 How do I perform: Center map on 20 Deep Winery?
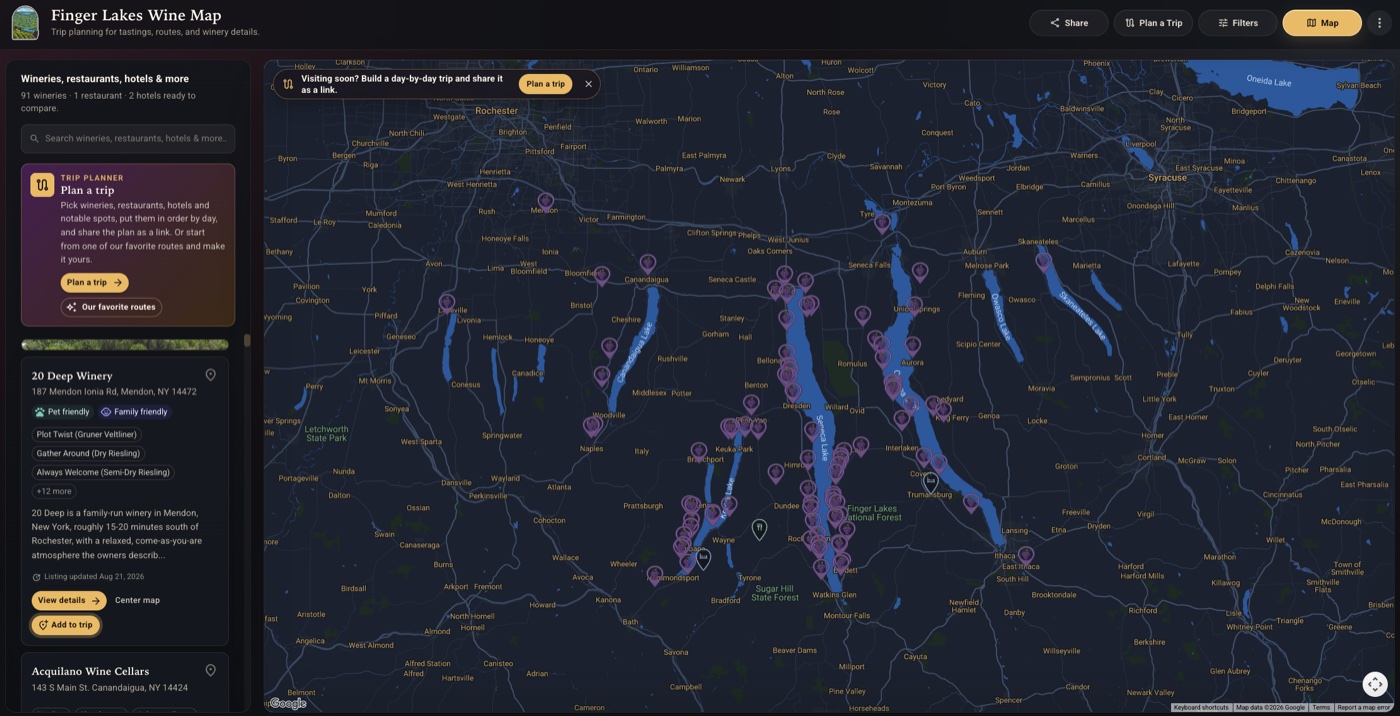pos(137,601)
